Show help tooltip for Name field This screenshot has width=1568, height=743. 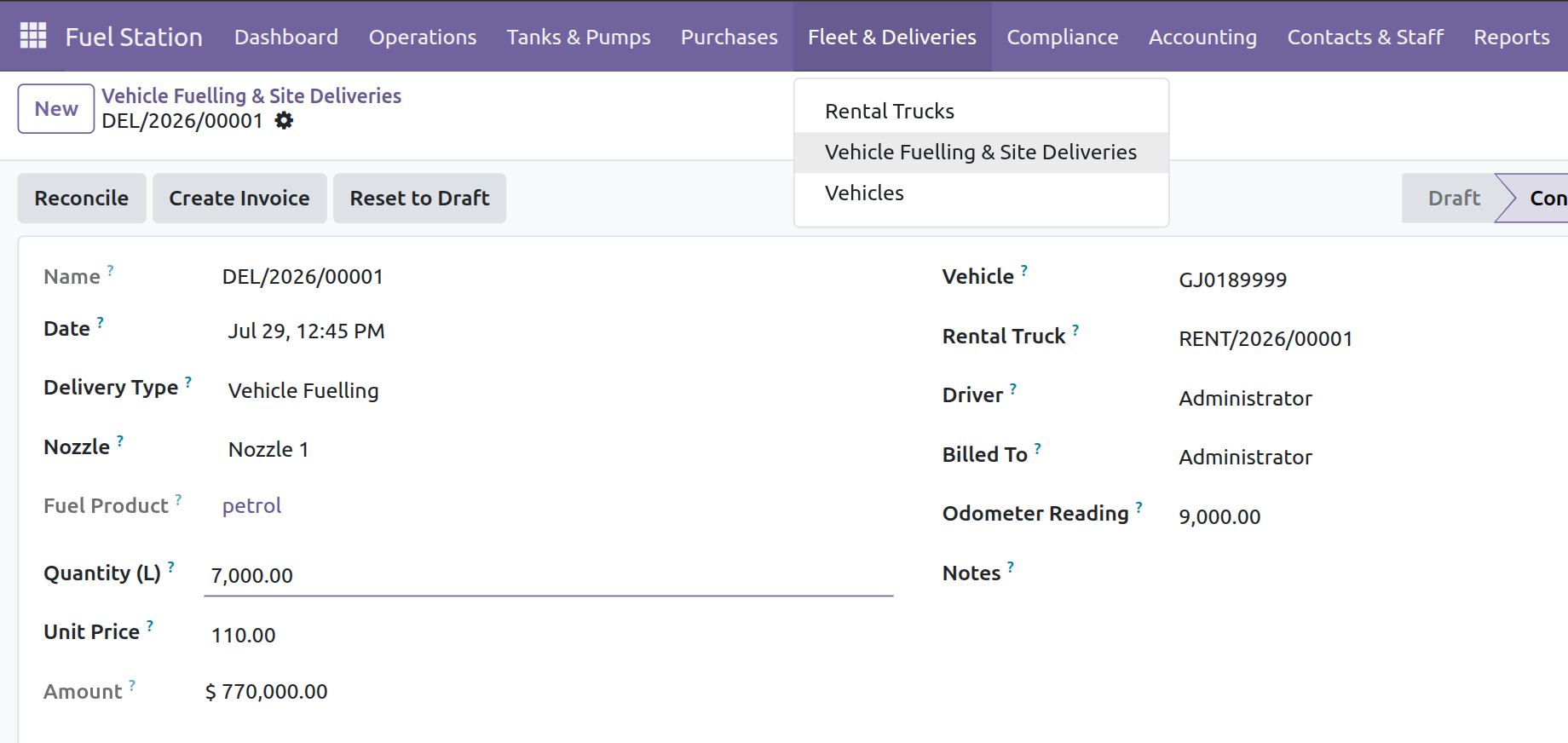tap(110, 270)
